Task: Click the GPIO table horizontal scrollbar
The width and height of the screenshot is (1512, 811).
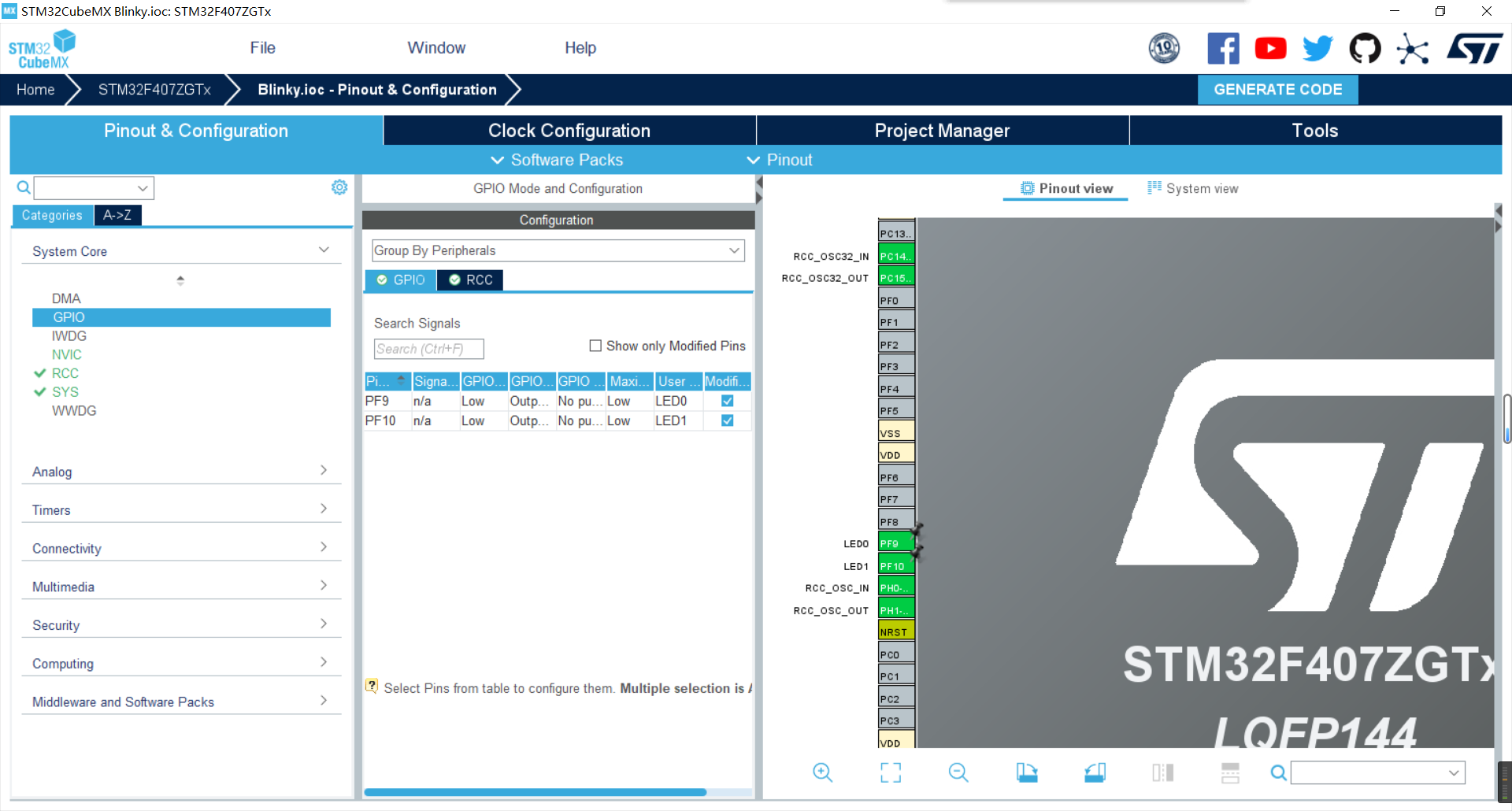Action: (535, 792)
